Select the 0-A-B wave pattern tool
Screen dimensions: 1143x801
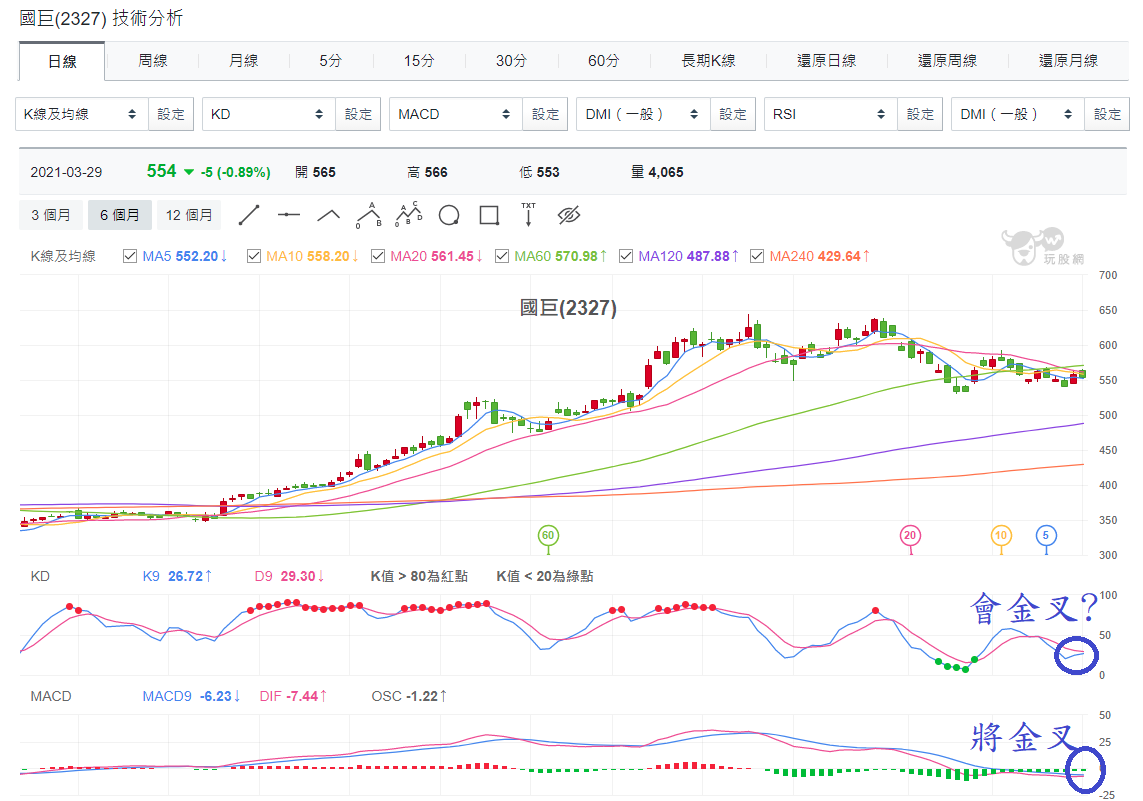(x=369, y=215)
